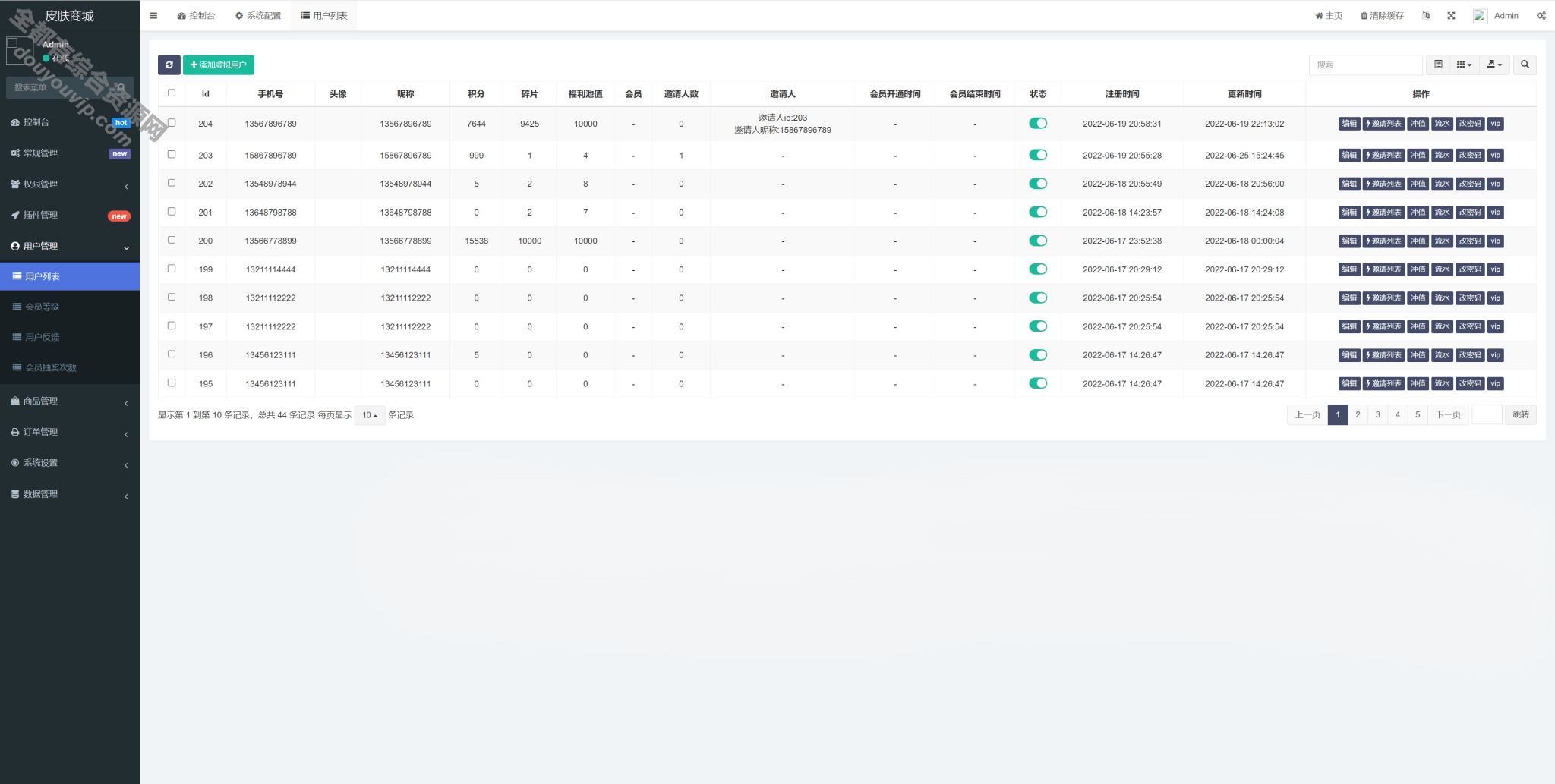Open 常规管理 in the sidebar
This screenshot has width=1555, height=784.
(70, 153)
